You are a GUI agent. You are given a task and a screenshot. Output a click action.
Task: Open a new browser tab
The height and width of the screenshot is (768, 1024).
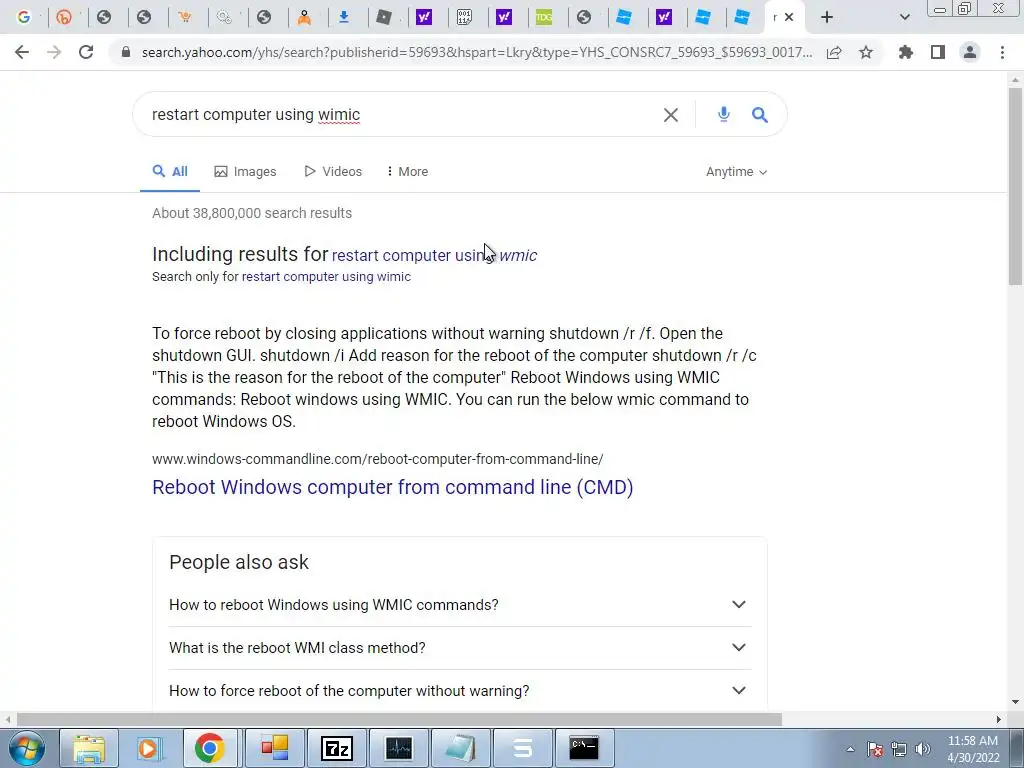[827, 18]
